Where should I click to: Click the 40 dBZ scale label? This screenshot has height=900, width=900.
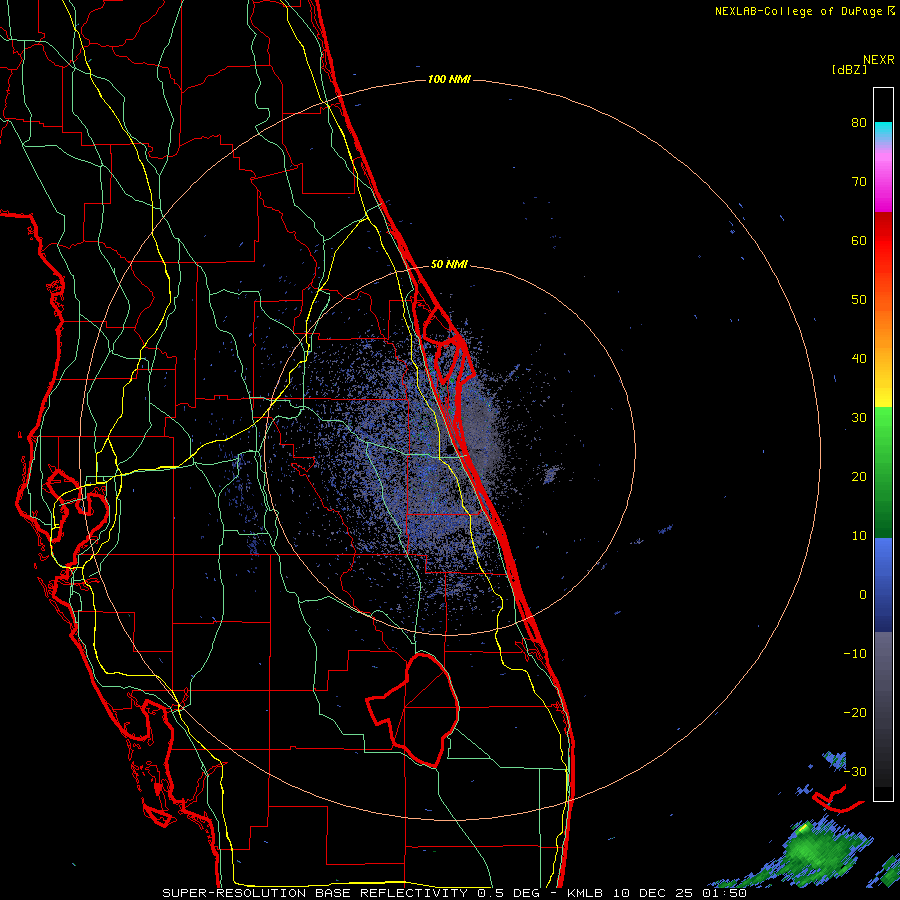(x=859, y=359)
